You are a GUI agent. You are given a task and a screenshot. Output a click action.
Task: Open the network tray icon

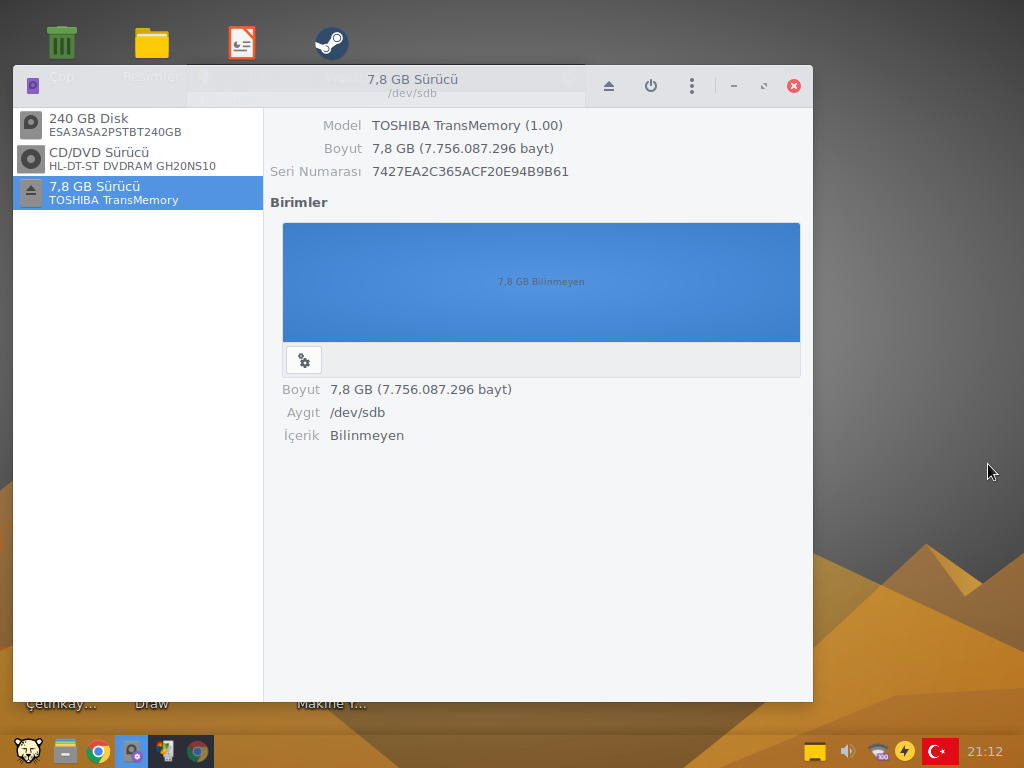(x=878, y=751)
